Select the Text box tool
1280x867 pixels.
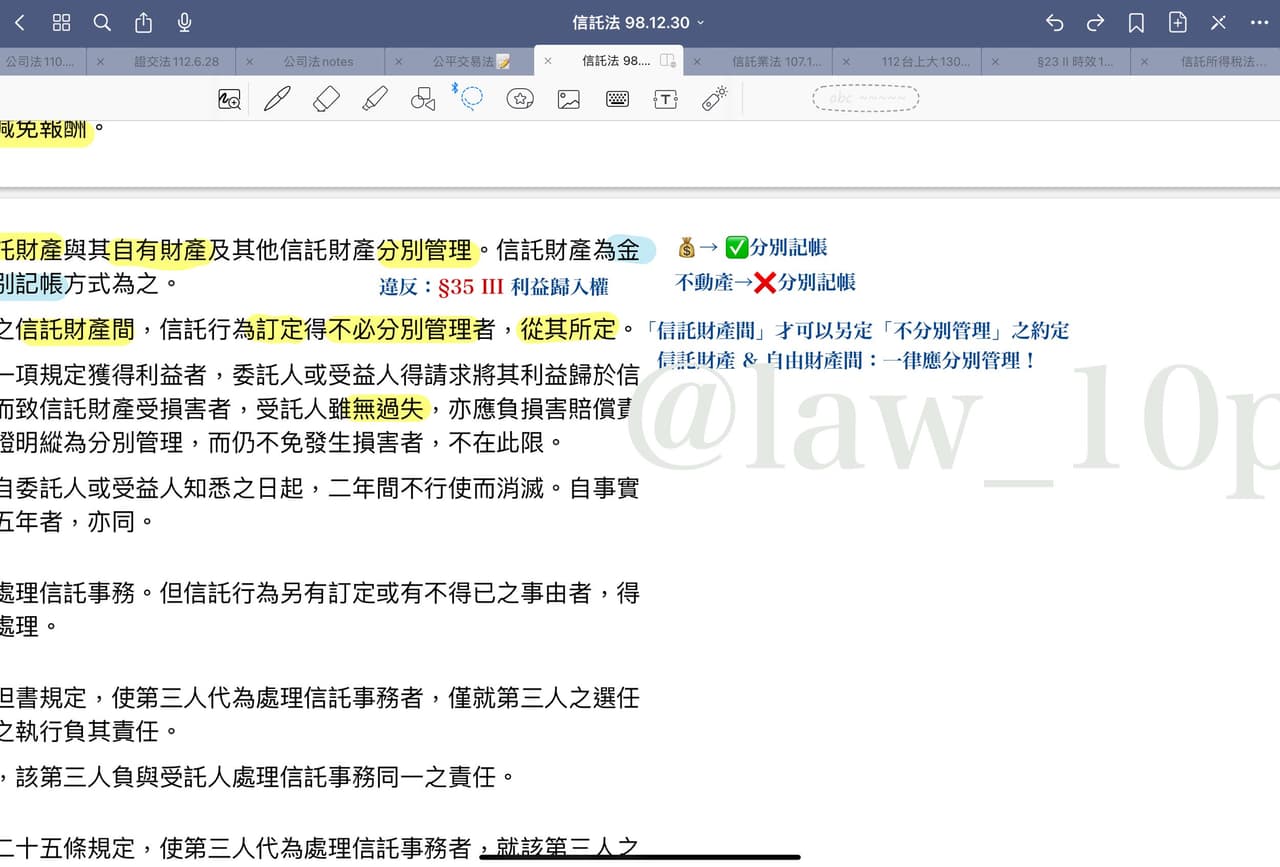(665, 98)
